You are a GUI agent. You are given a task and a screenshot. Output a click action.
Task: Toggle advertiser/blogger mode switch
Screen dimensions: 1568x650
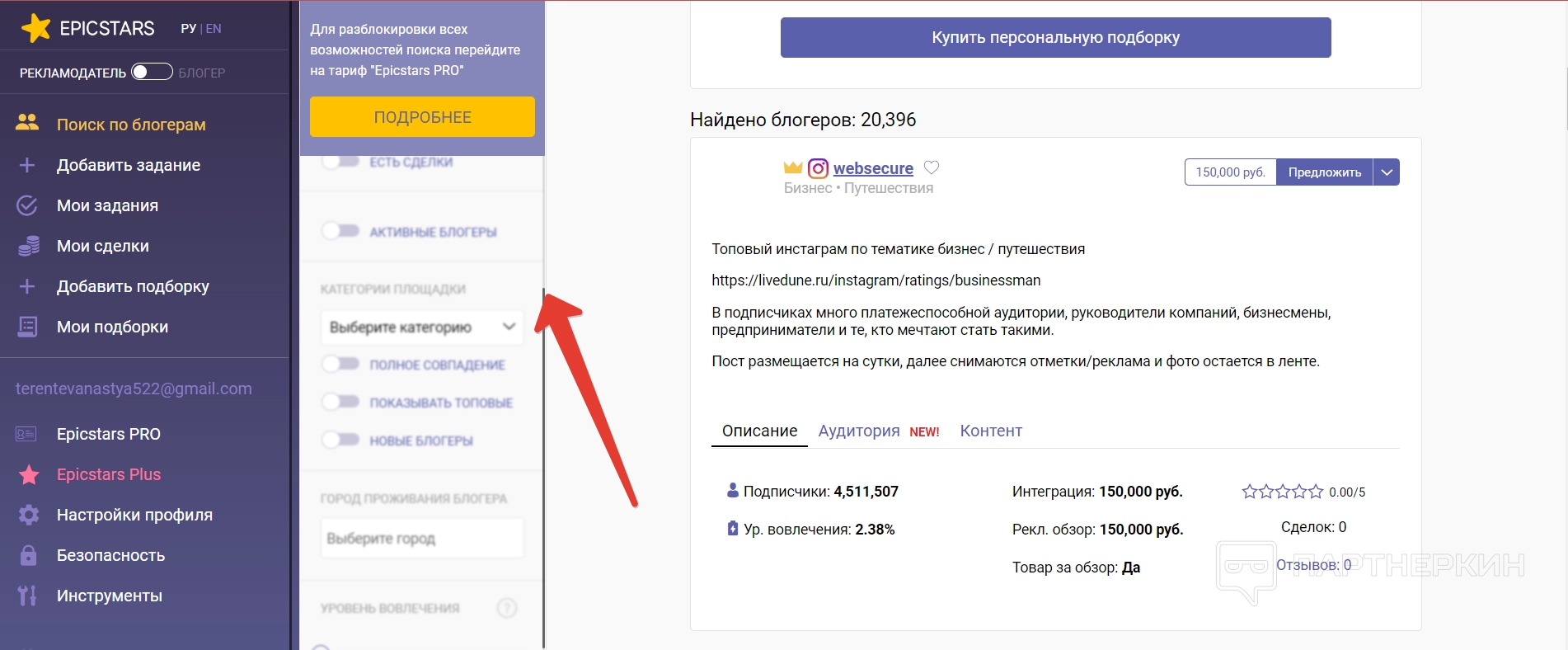point(152,72)
